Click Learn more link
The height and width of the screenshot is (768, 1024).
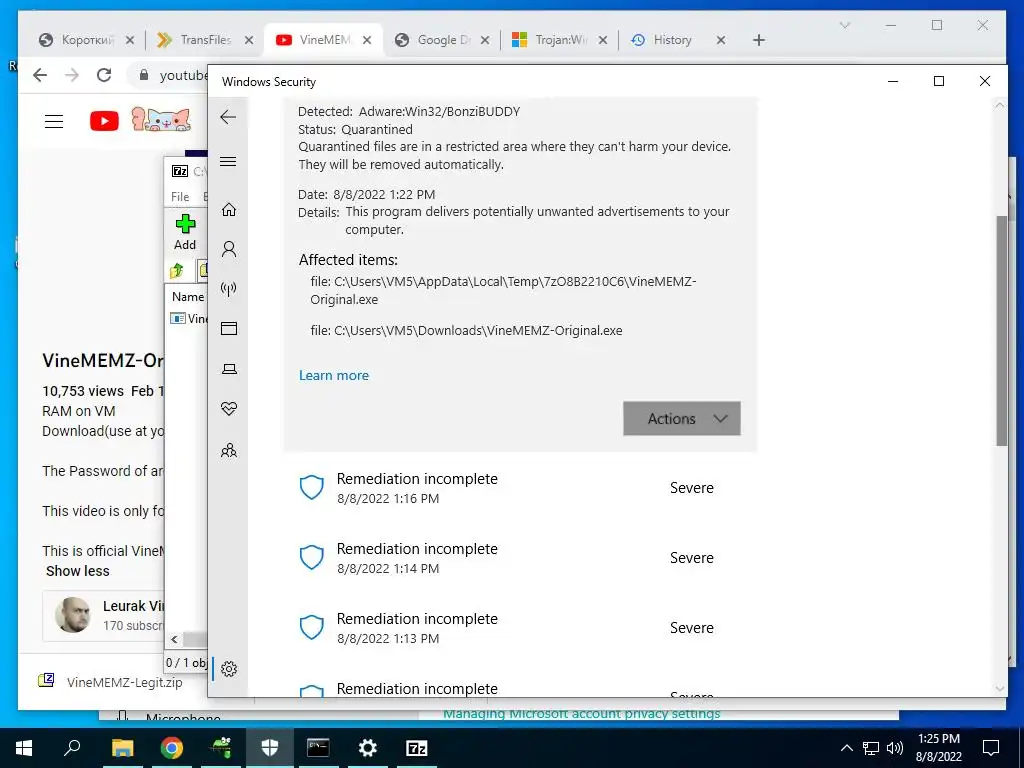click(x=334, y=376)
